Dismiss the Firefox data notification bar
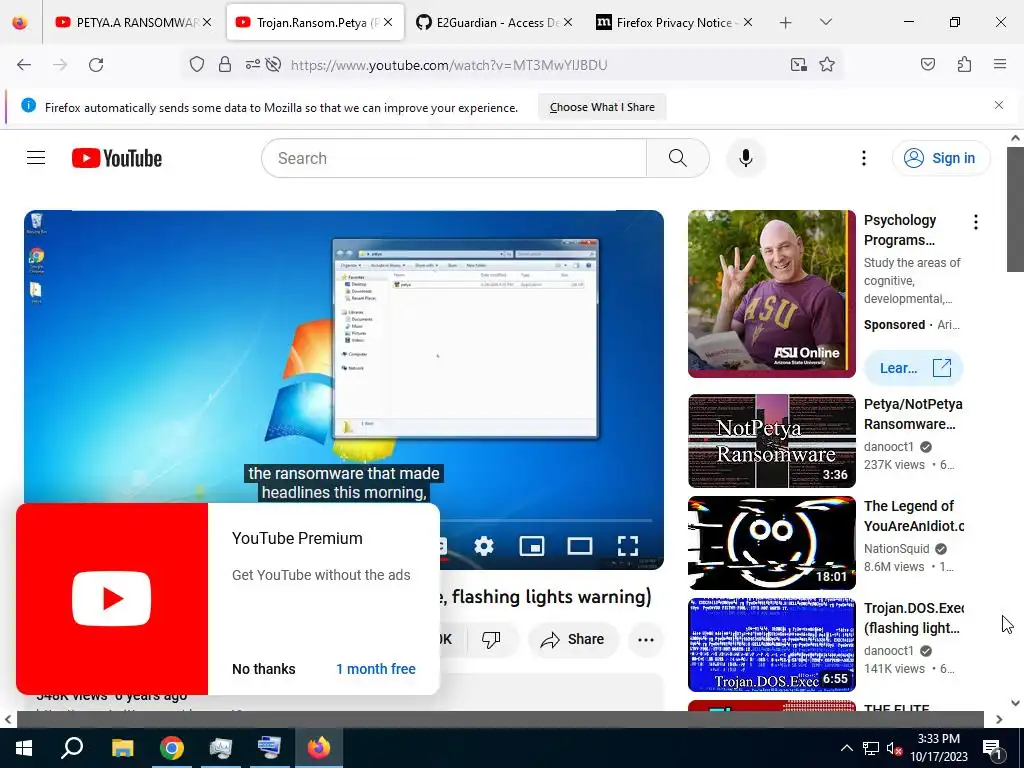The image size is (1024, 768). click(x=999, y=105)
